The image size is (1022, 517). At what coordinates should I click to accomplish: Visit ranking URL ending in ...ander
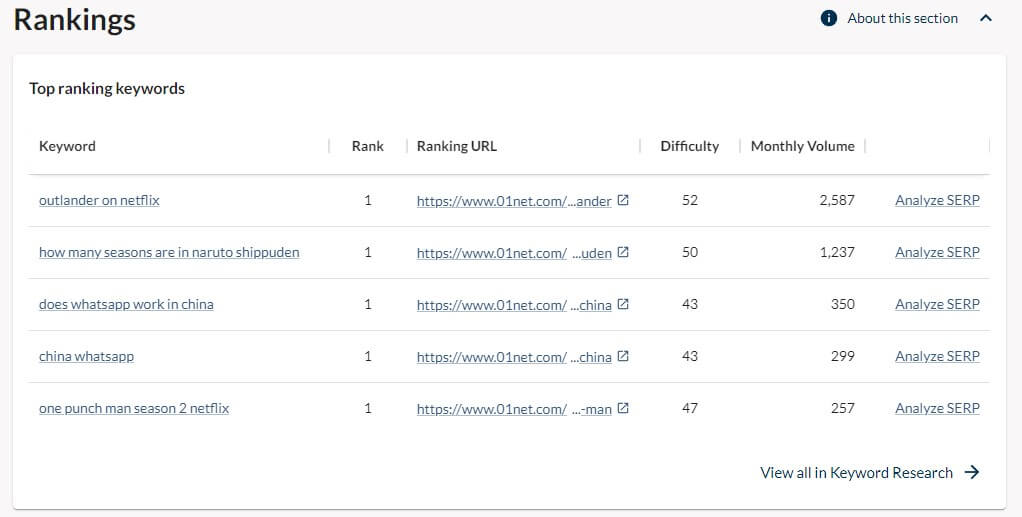coord(514,201)
